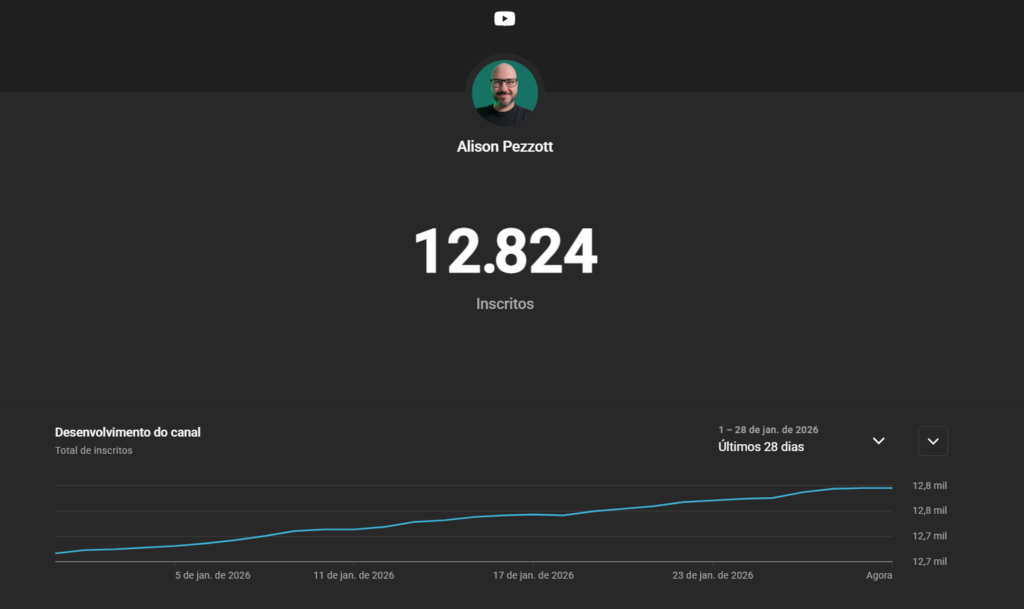Select the 11 de jan. de 2026 axis label
Image resolution: width=1024 pixels, height=609 pixels.
354,575
